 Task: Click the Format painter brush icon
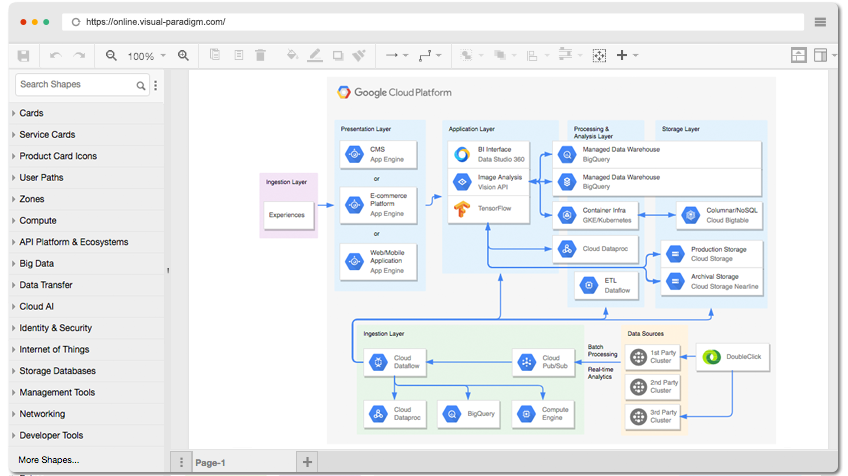point(359,55)
